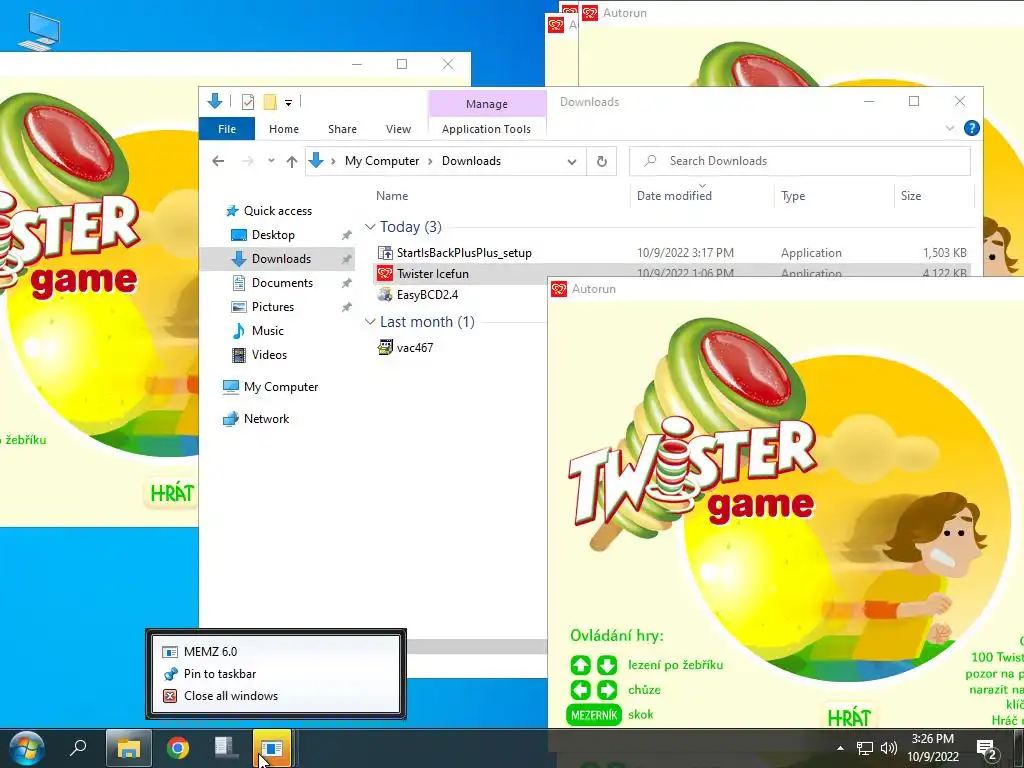
Task: Go back in Explorer navigation
Action: coord(218,161)
